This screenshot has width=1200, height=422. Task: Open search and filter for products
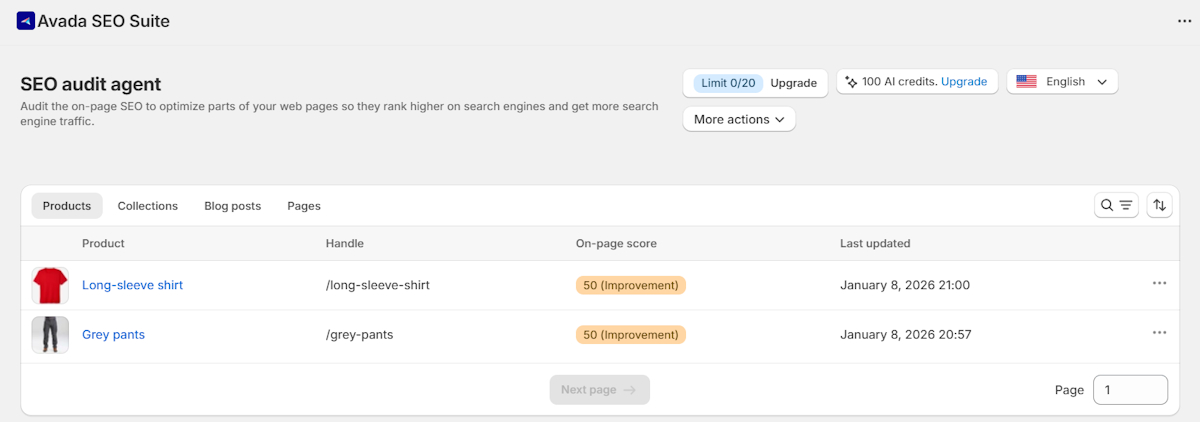pos(1116,205)
